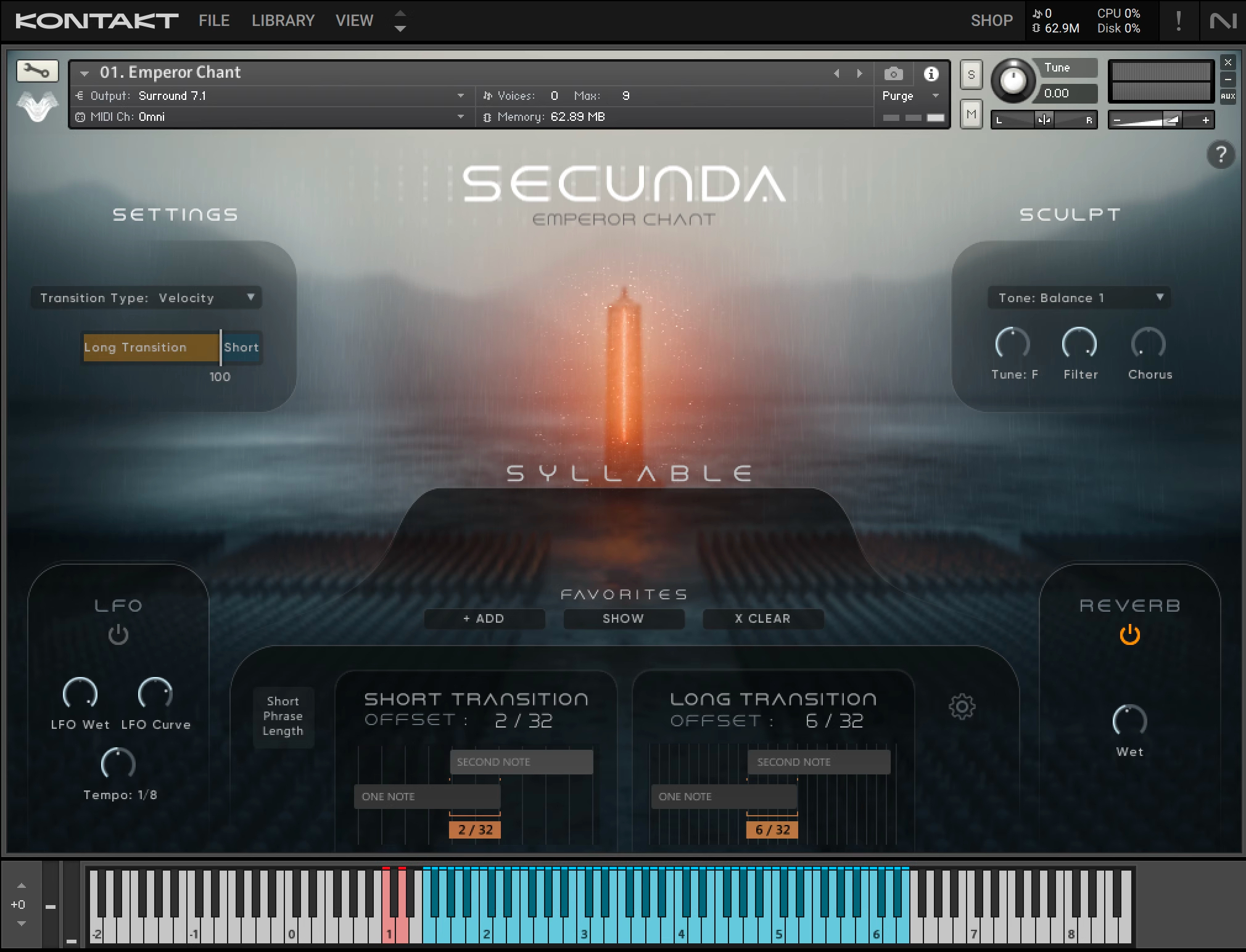Click the Native Instruments logo
1246x952 pixels.
click(1223, 21)
